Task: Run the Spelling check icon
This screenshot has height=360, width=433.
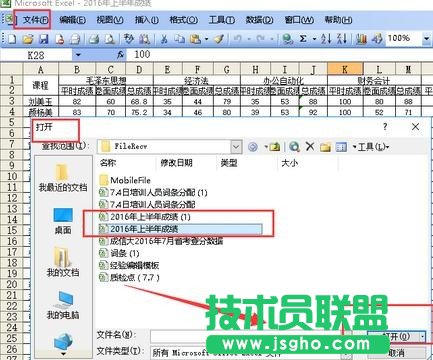Action: click(x=128, y=39)
